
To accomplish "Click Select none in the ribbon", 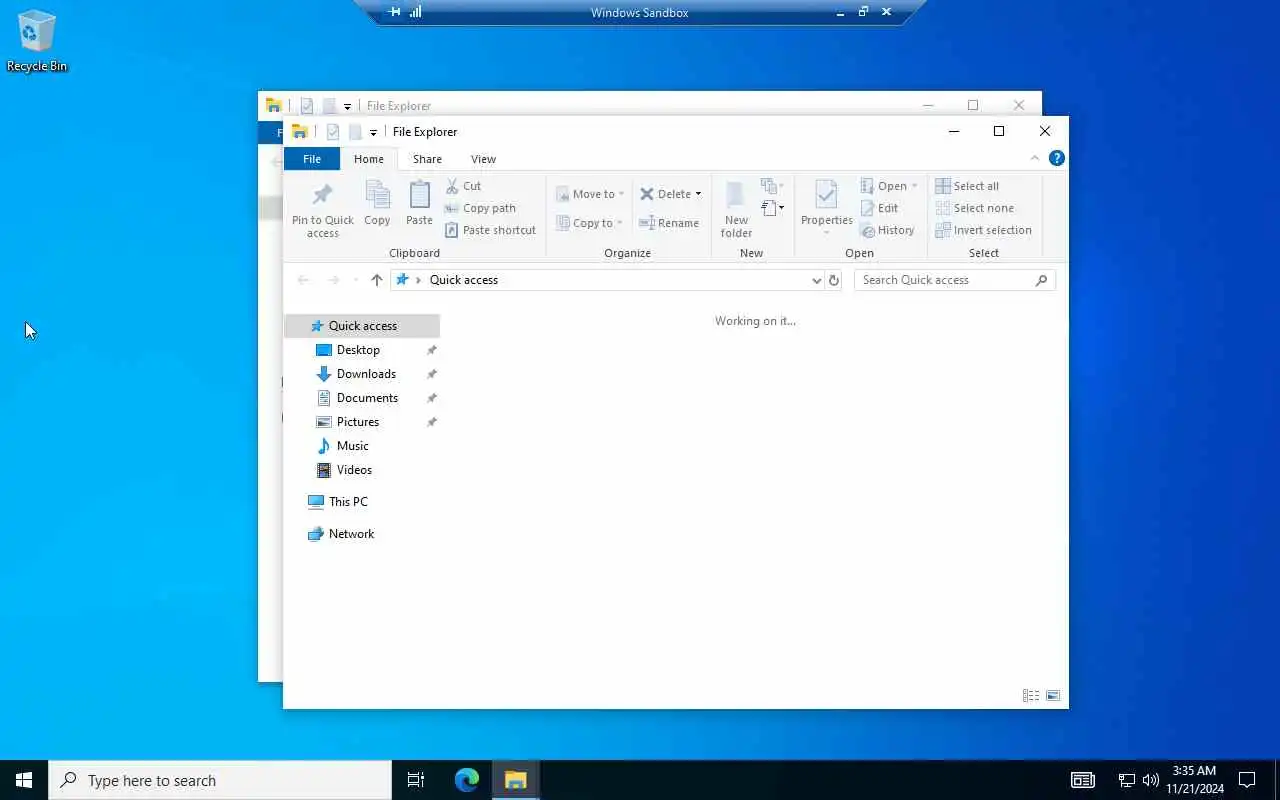I will coord(975,208).
